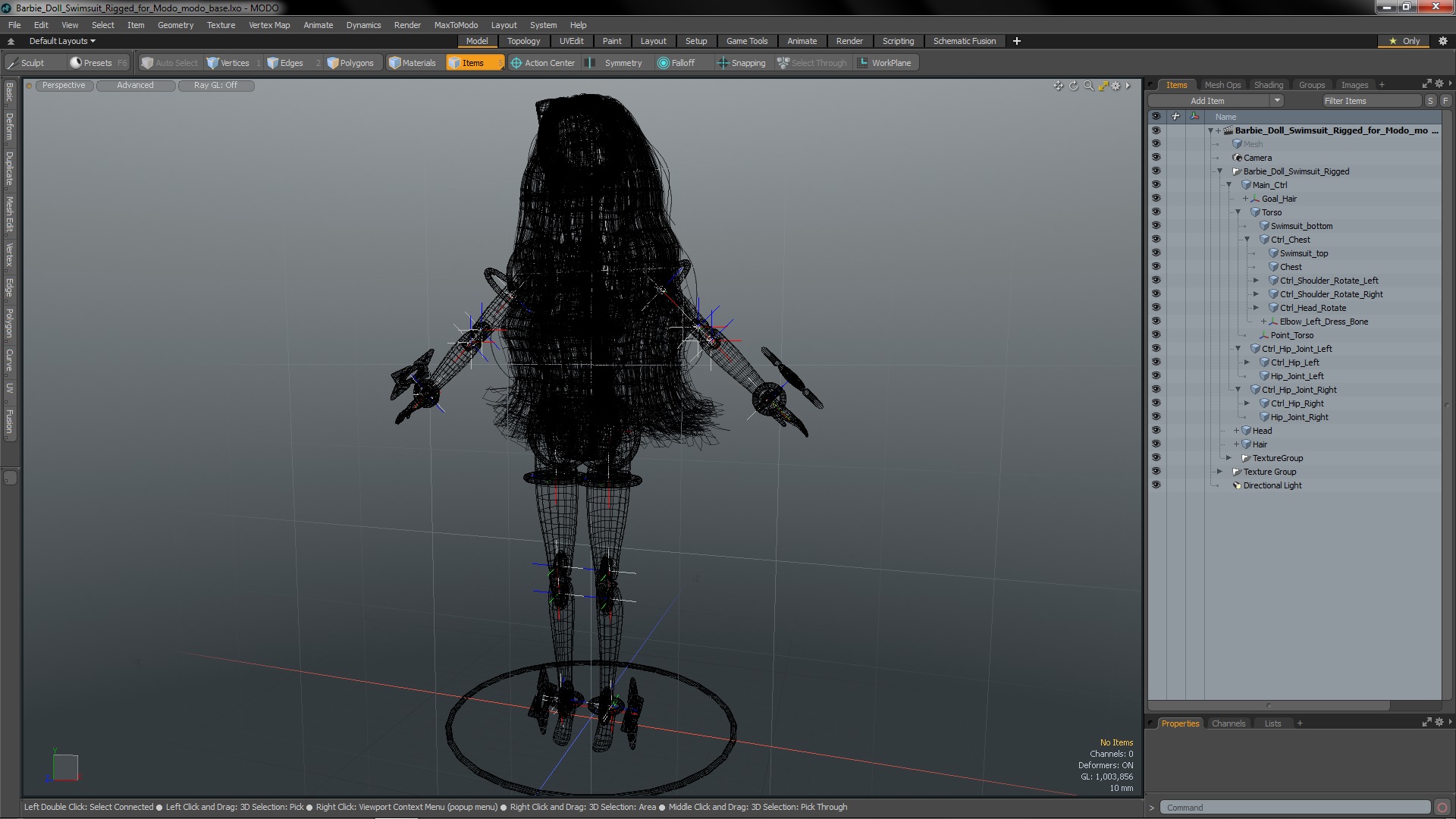Viewport: 1456px width, 819px height.
Task: Click the Add Item button
Action: coord(1207,100)
